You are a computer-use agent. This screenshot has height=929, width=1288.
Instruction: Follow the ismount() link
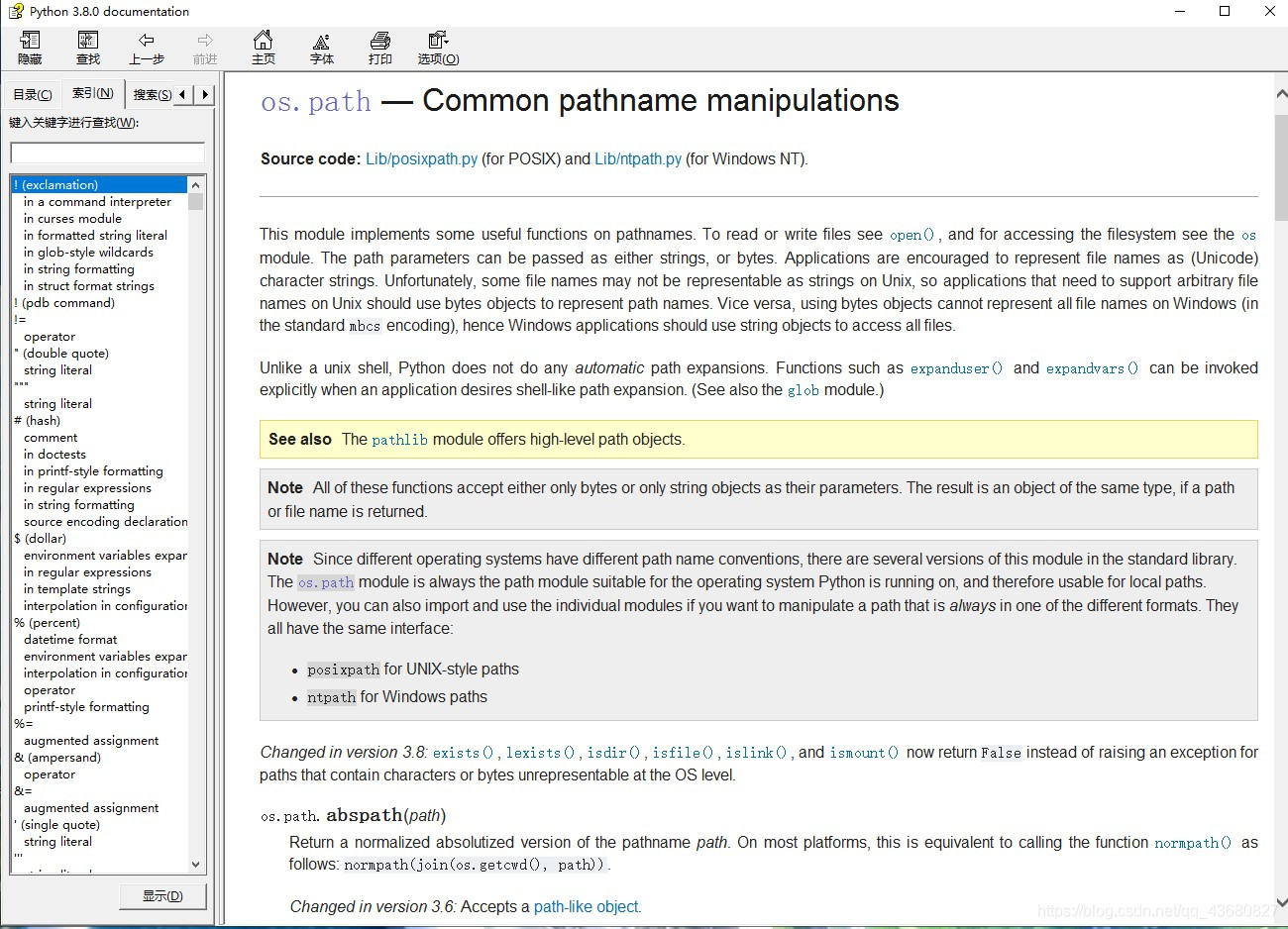tap(864, 753)
